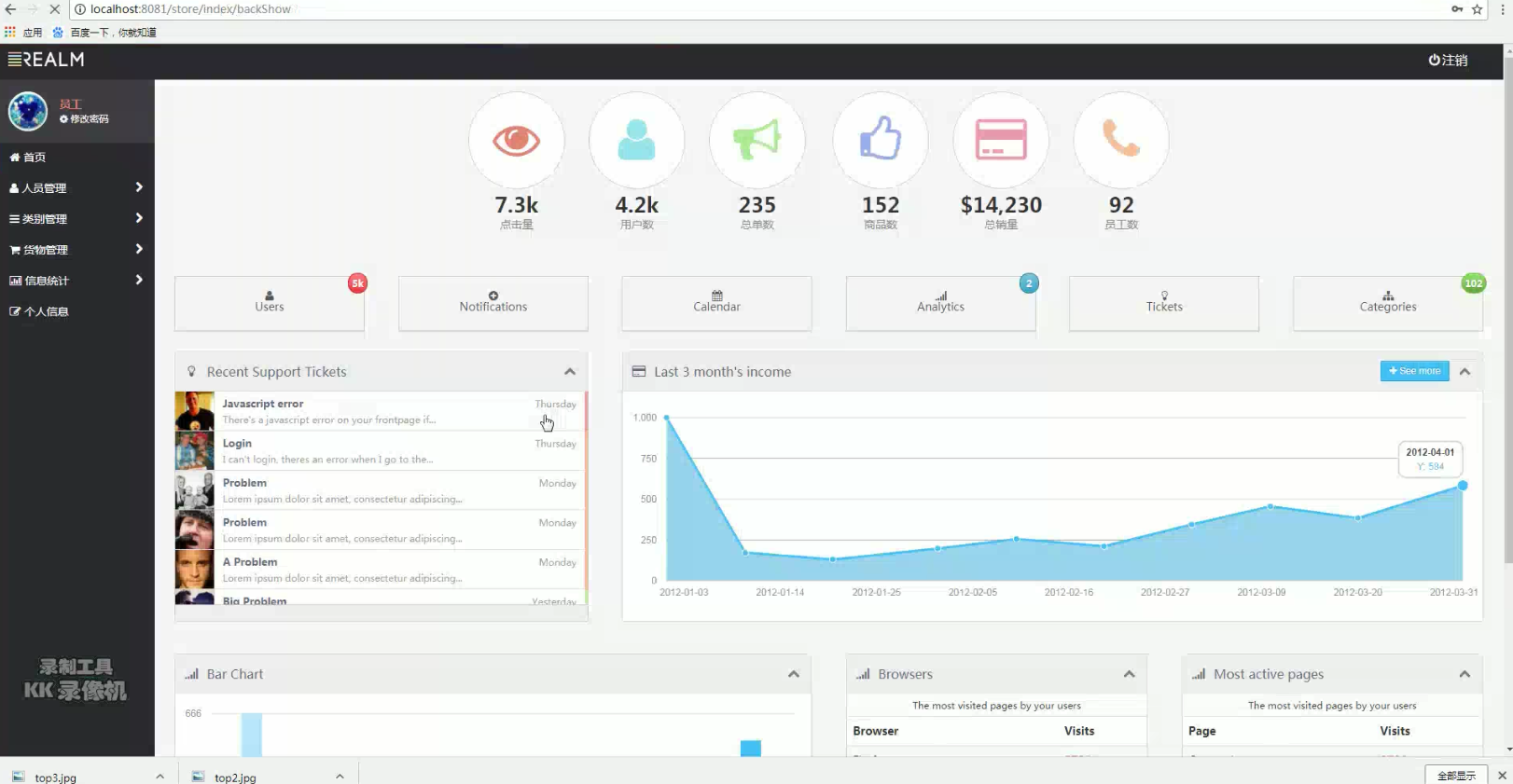Click avatar of Javascript error ticket
This screenshot has height=784, width=1513.
(195, 411)
